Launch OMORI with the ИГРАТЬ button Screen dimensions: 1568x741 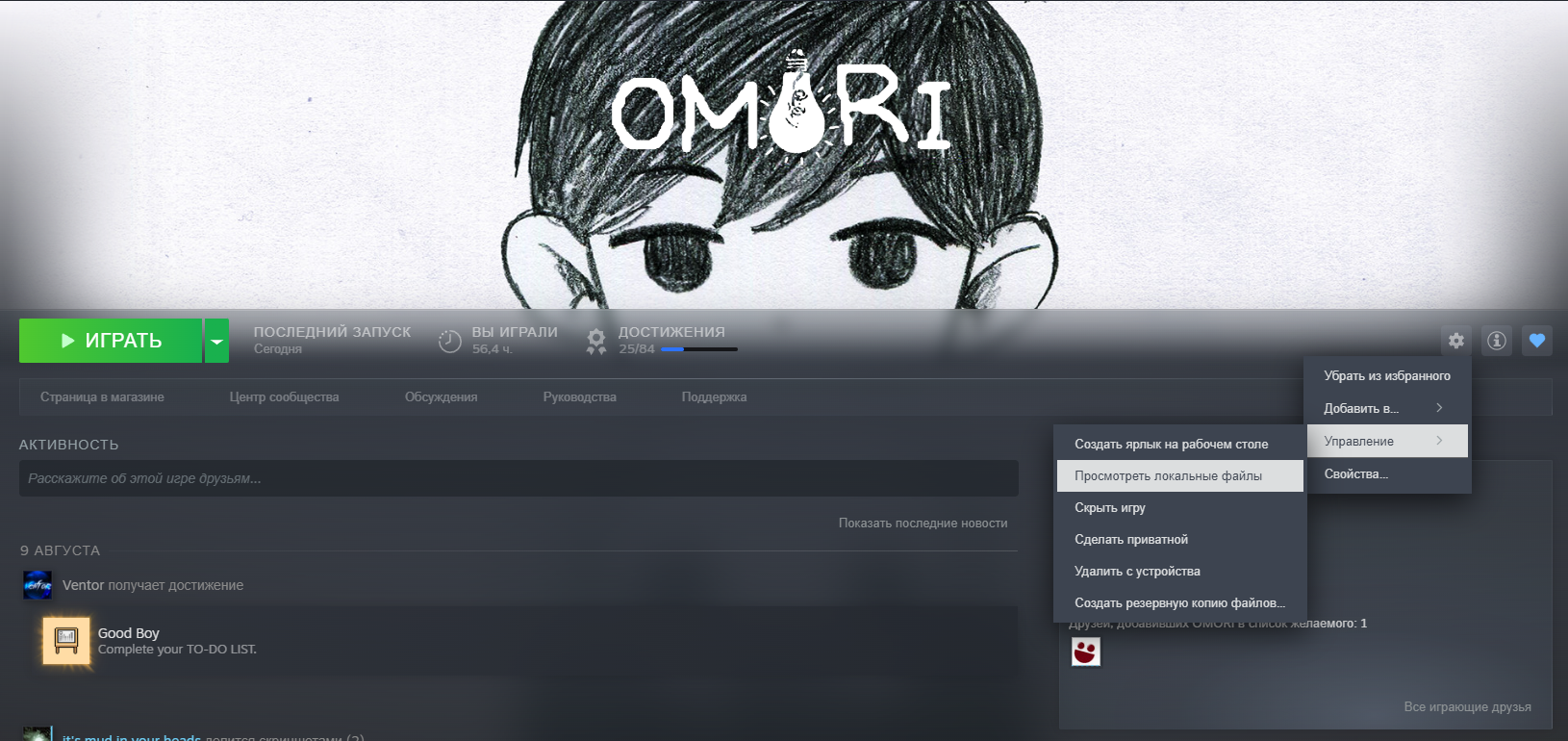[x=111, y=341]
